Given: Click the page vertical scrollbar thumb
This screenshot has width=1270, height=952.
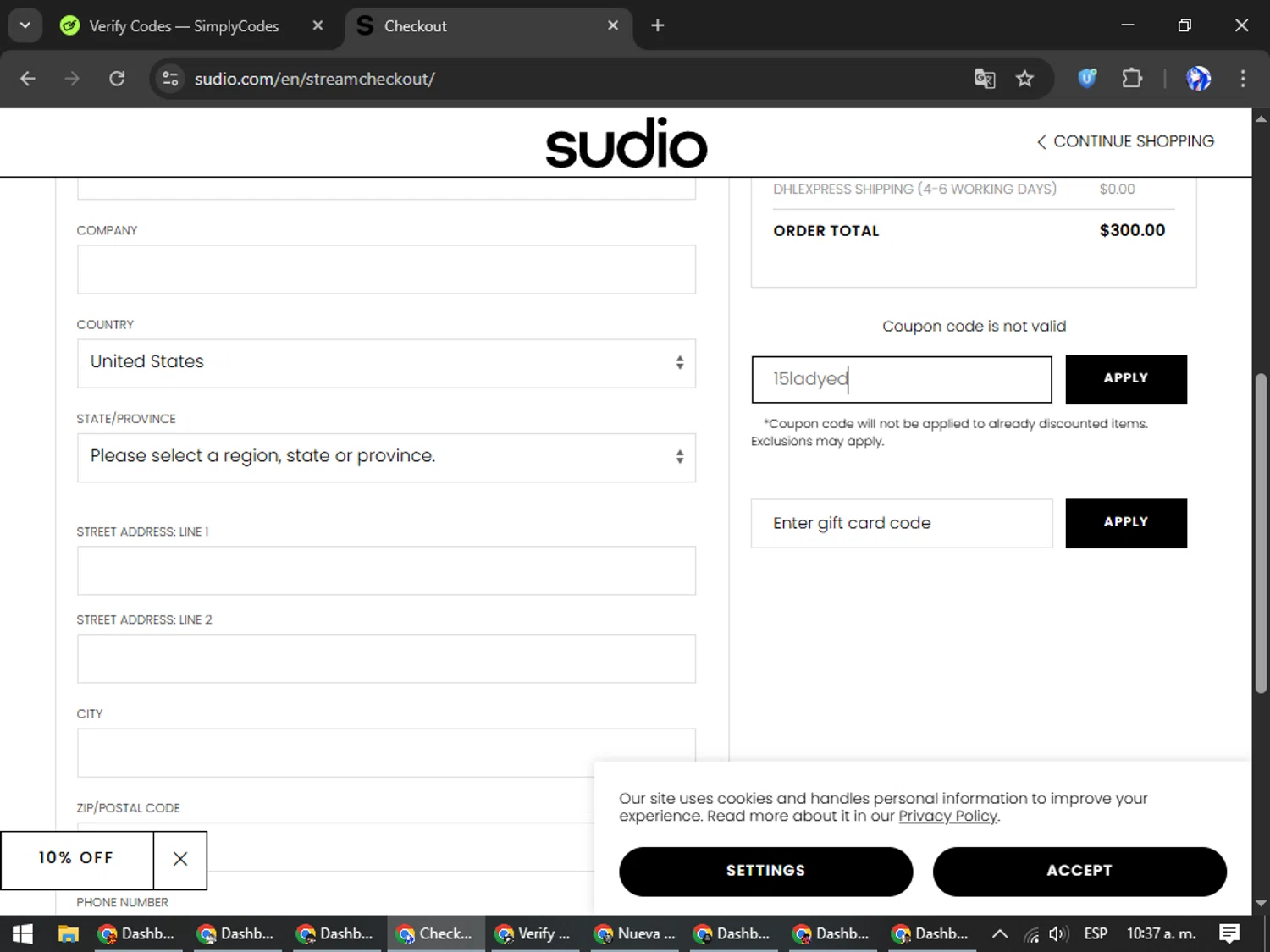Looking at the screenshot, I should click(x=1261, y=533).
